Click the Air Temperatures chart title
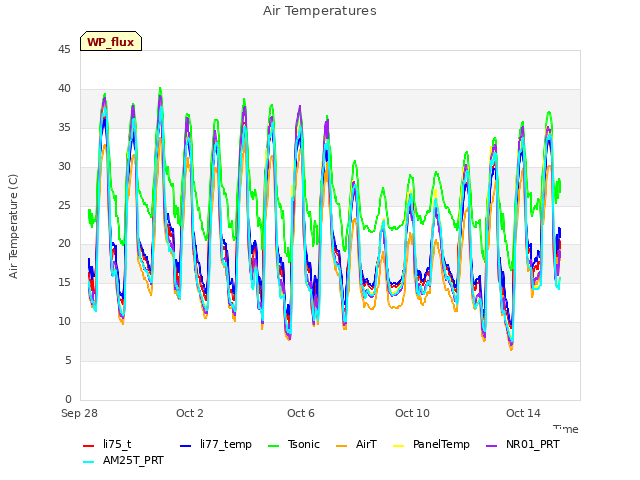640x480 pixels. point(320,11)
